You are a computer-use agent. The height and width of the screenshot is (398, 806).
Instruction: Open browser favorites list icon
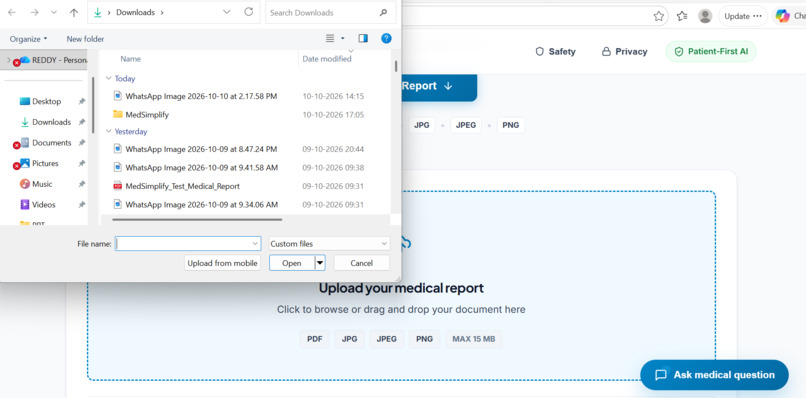(x=682, y=16)
